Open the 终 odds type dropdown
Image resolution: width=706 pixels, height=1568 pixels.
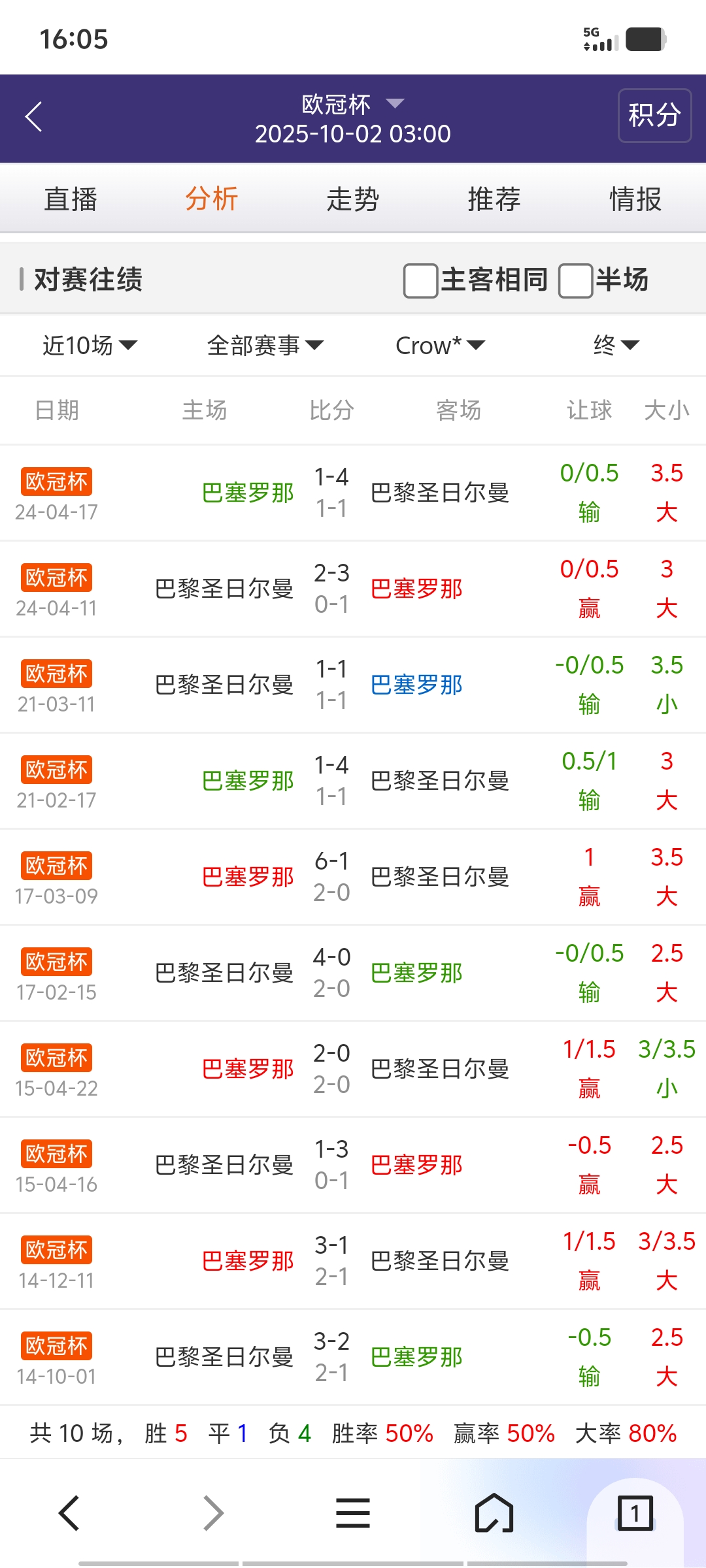click(x=616, y=345)
